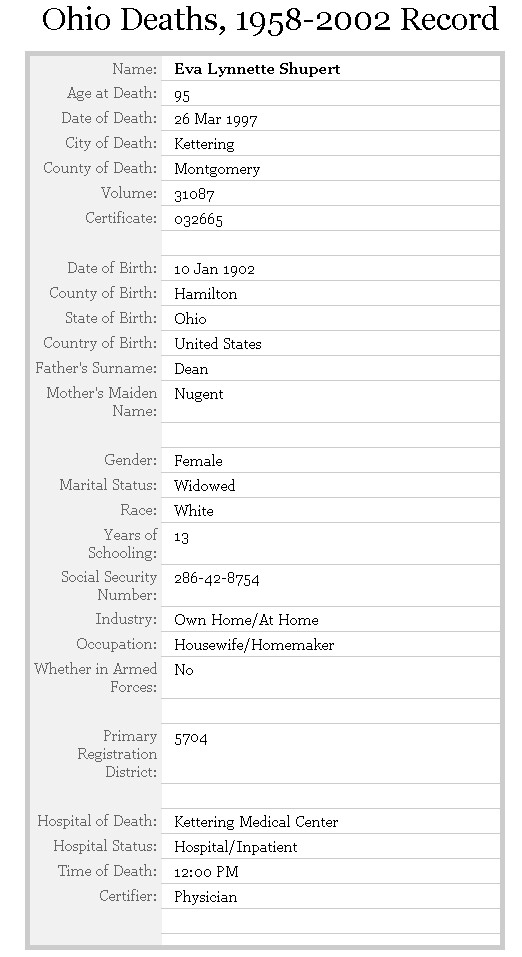Click the Social Security Number value
Image resolution: width=522 pixels, height=957 pixels.
(217, 579)
